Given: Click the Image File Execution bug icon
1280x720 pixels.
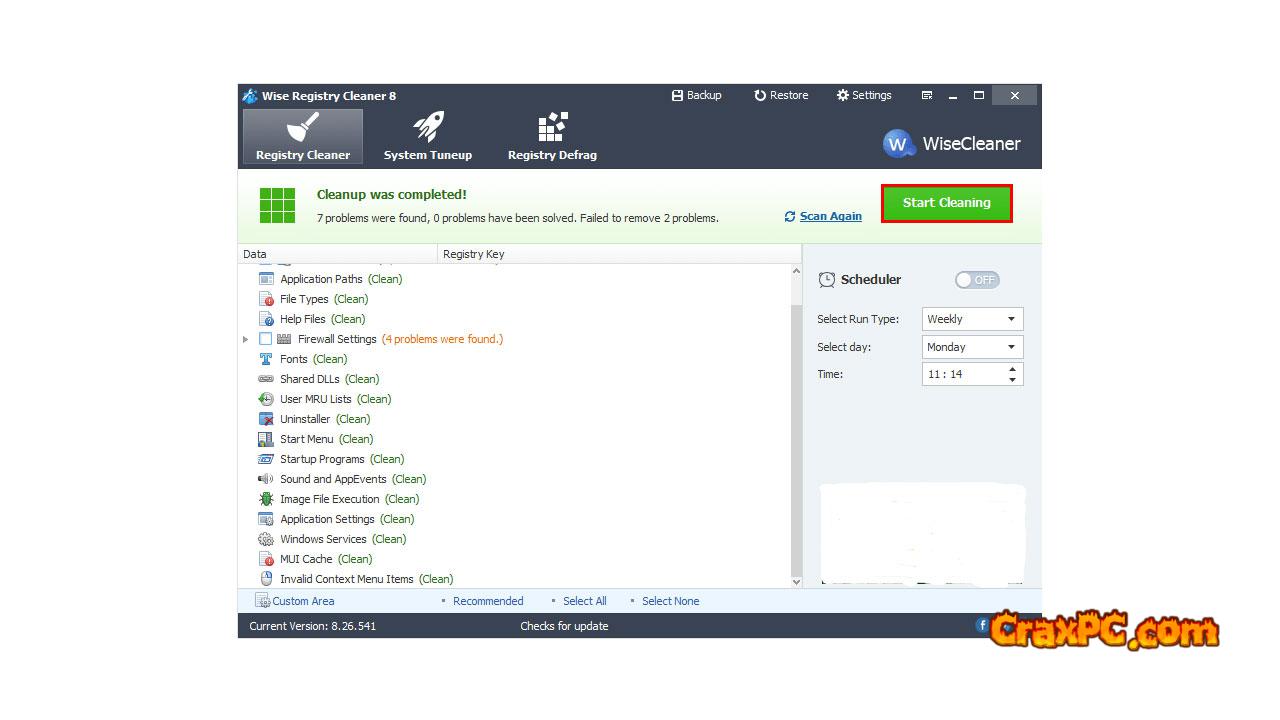Looking at the screenshot, I should pos(266,499).
